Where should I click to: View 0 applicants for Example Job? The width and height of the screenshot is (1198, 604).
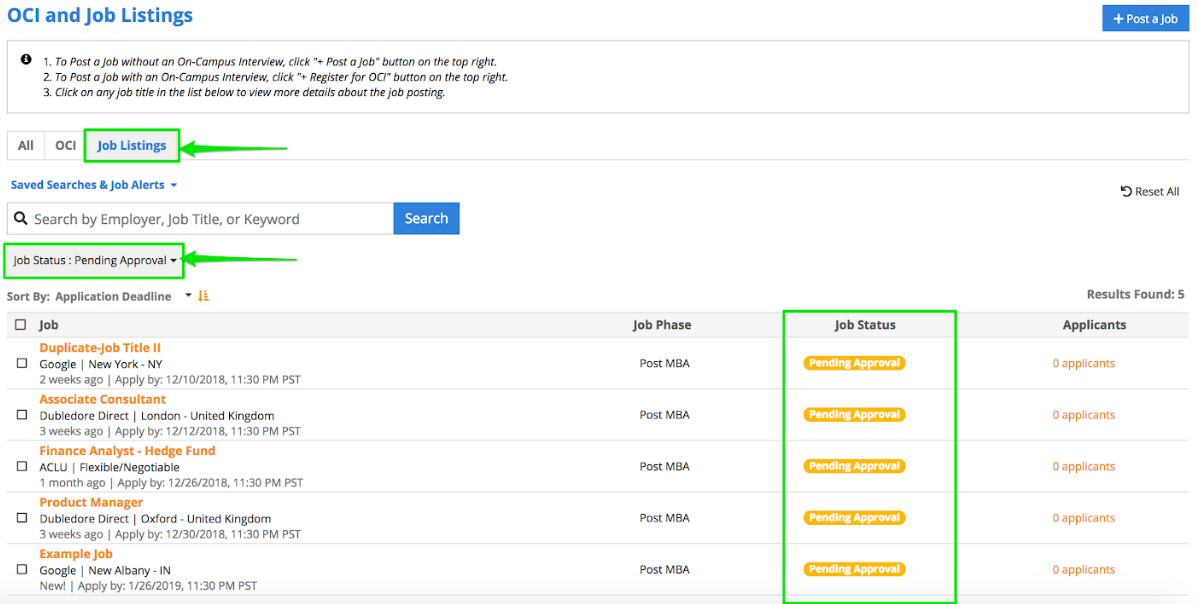(x=1083, y=570)
